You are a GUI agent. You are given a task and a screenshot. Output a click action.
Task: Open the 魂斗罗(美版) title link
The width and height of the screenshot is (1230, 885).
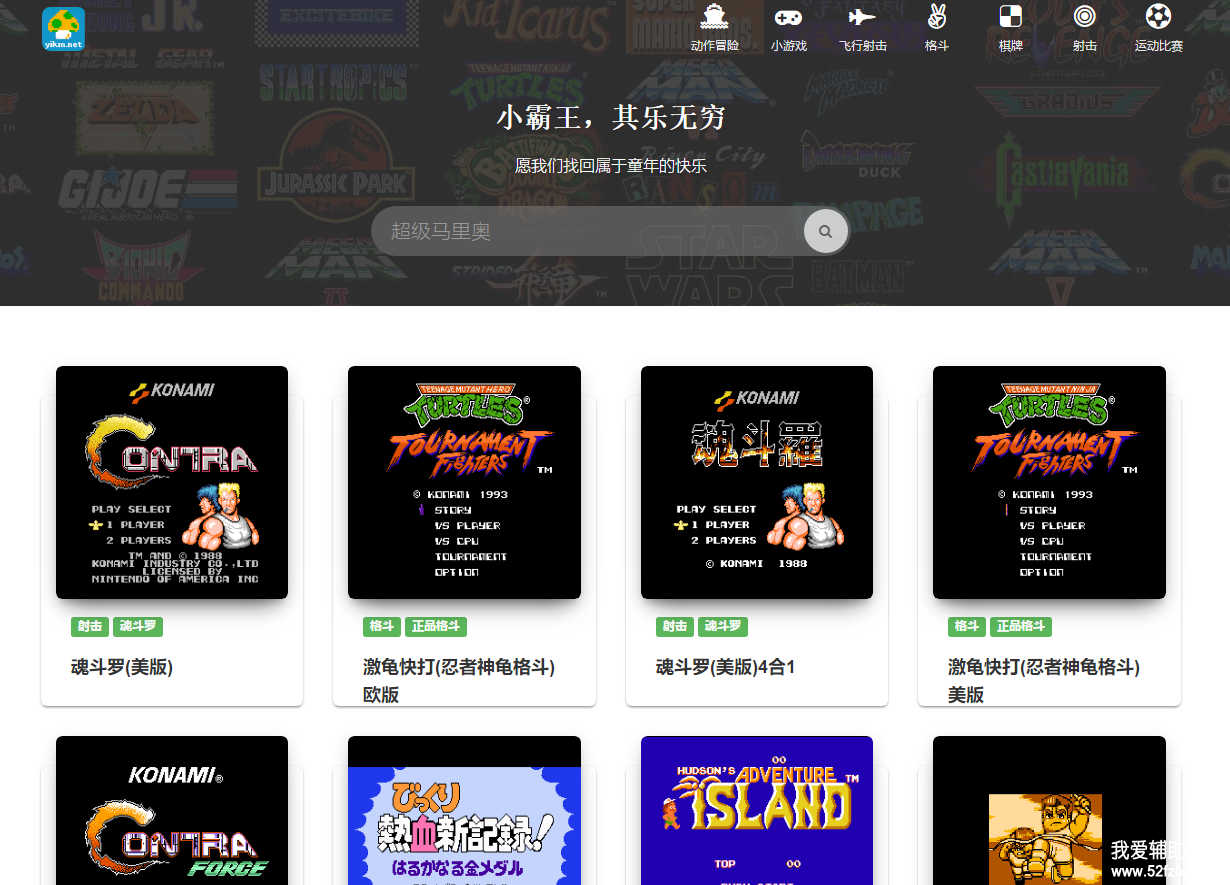point(122,667)
